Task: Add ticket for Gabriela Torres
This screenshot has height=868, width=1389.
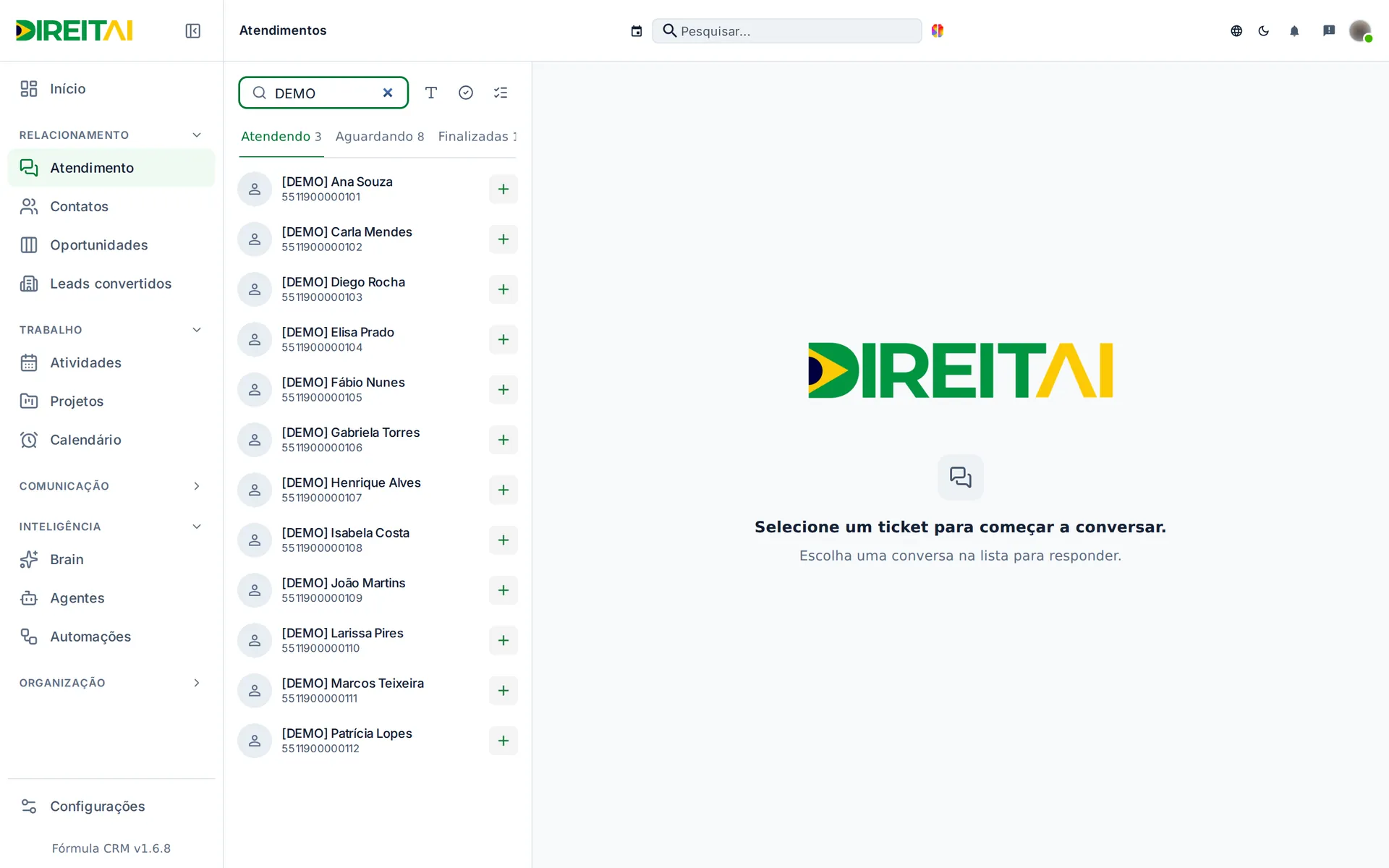Action: (x=504, y=440)
